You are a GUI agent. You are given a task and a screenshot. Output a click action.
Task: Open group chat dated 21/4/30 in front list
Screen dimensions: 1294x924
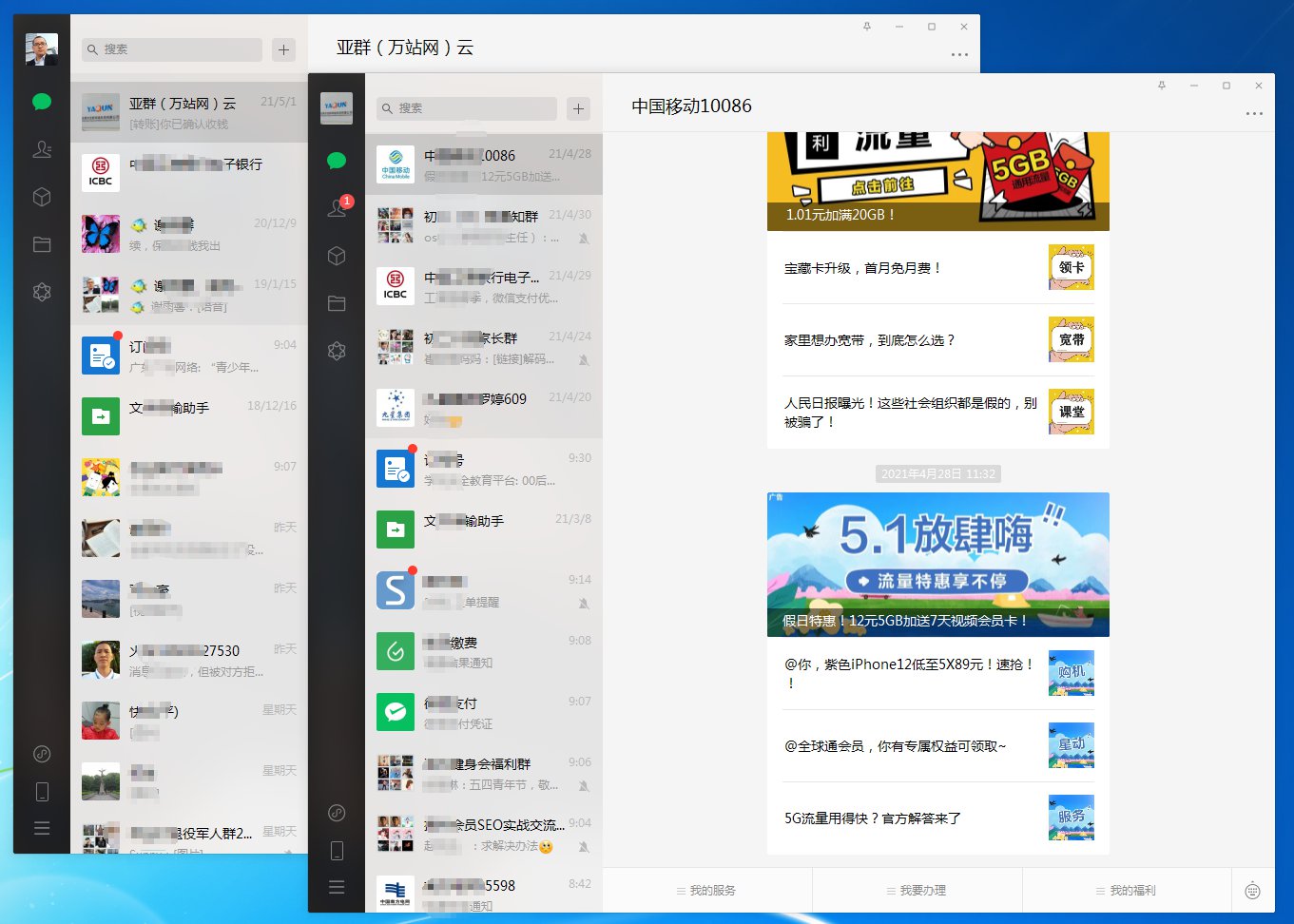pyautogui.click(x=484, y=226)
